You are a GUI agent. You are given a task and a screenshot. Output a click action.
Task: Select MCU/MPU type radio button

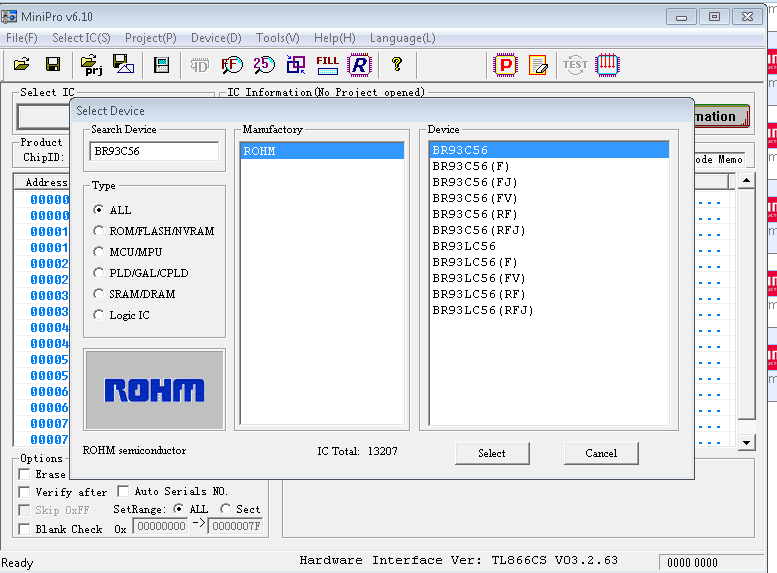pos(99,252)
